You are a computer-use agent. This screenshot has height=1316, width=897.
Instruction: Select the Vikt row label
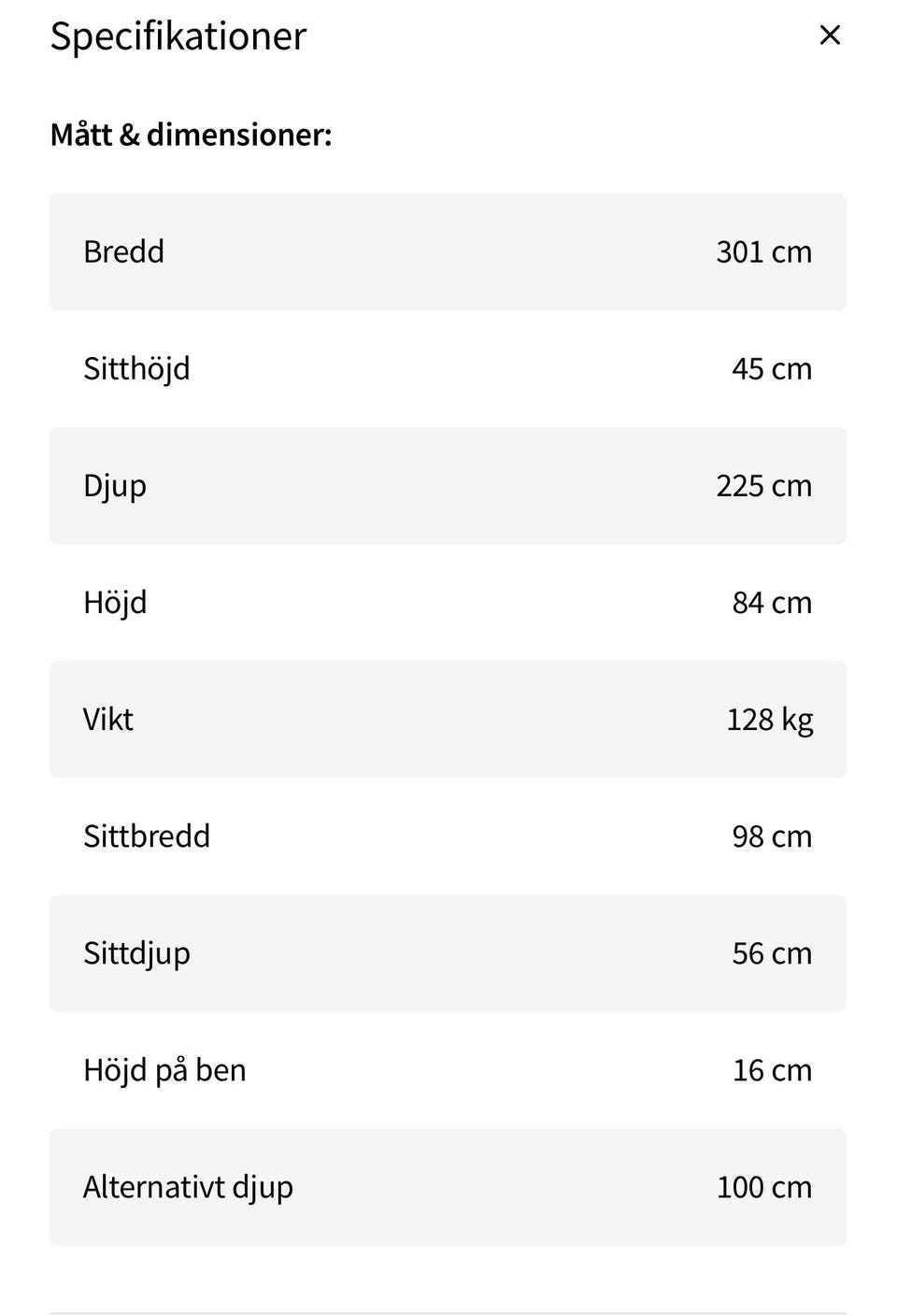[108, 720]
